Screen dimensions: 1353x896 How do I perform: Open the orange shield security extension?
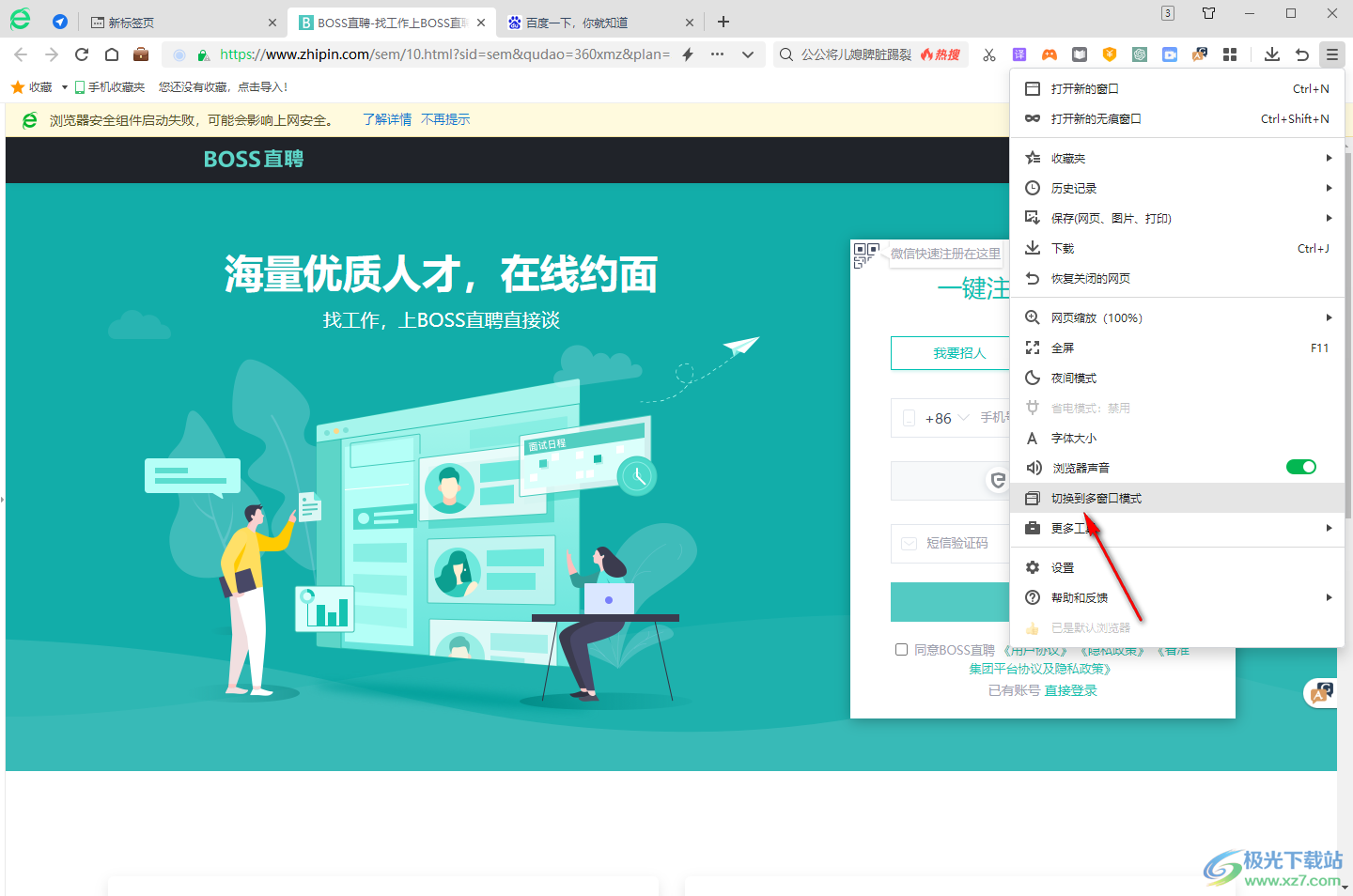pyautogui.click(x=1110, y=54)
